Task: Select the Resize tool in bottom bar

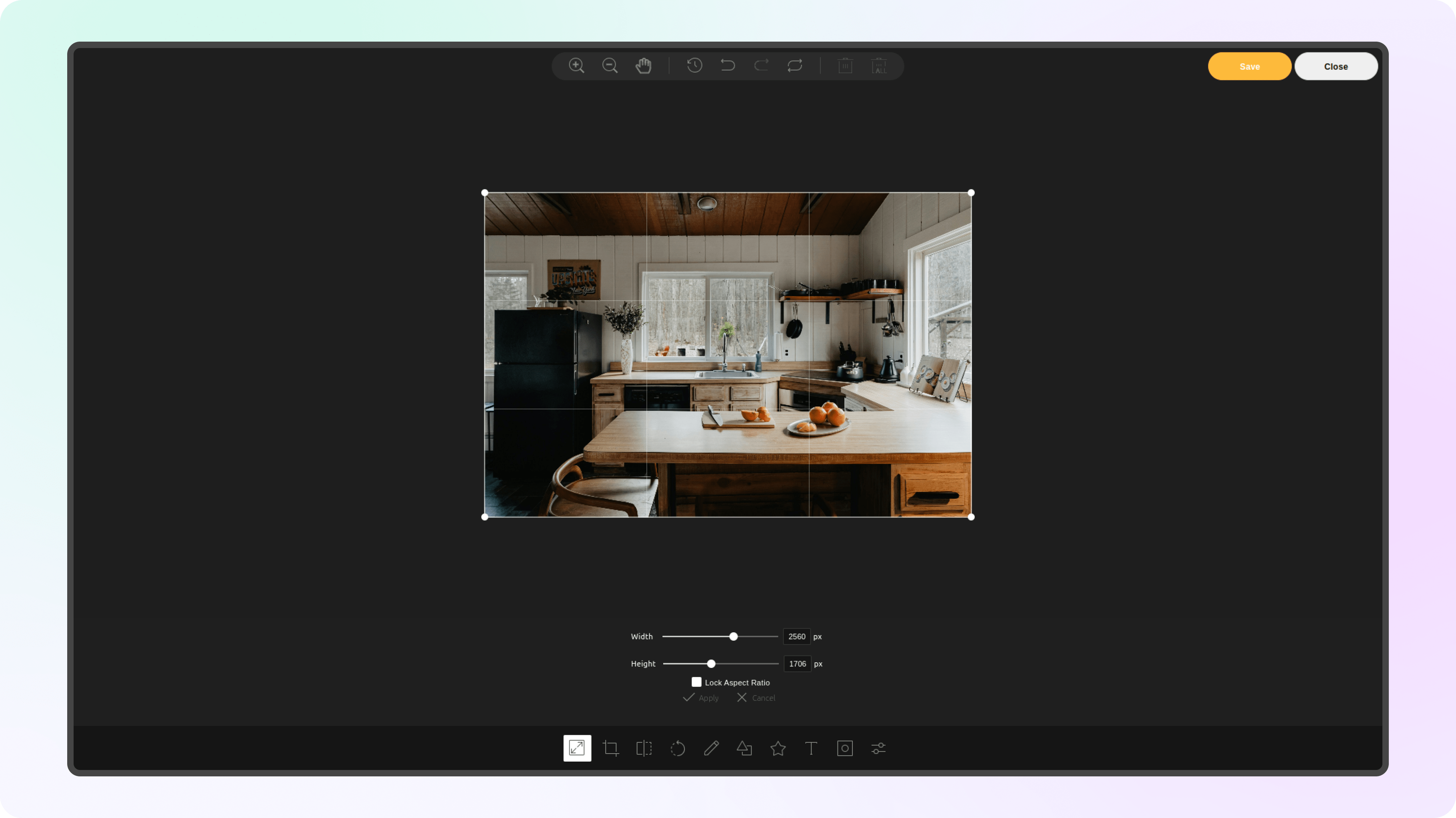Action: coord(577,748)
